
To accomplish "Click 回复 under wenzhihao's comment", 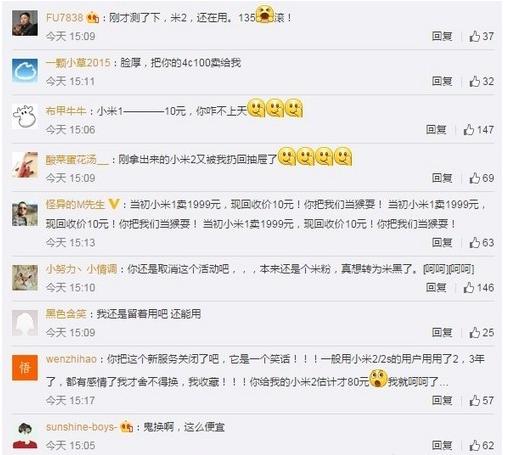I will pyautogui.click(x=442, y=400).
